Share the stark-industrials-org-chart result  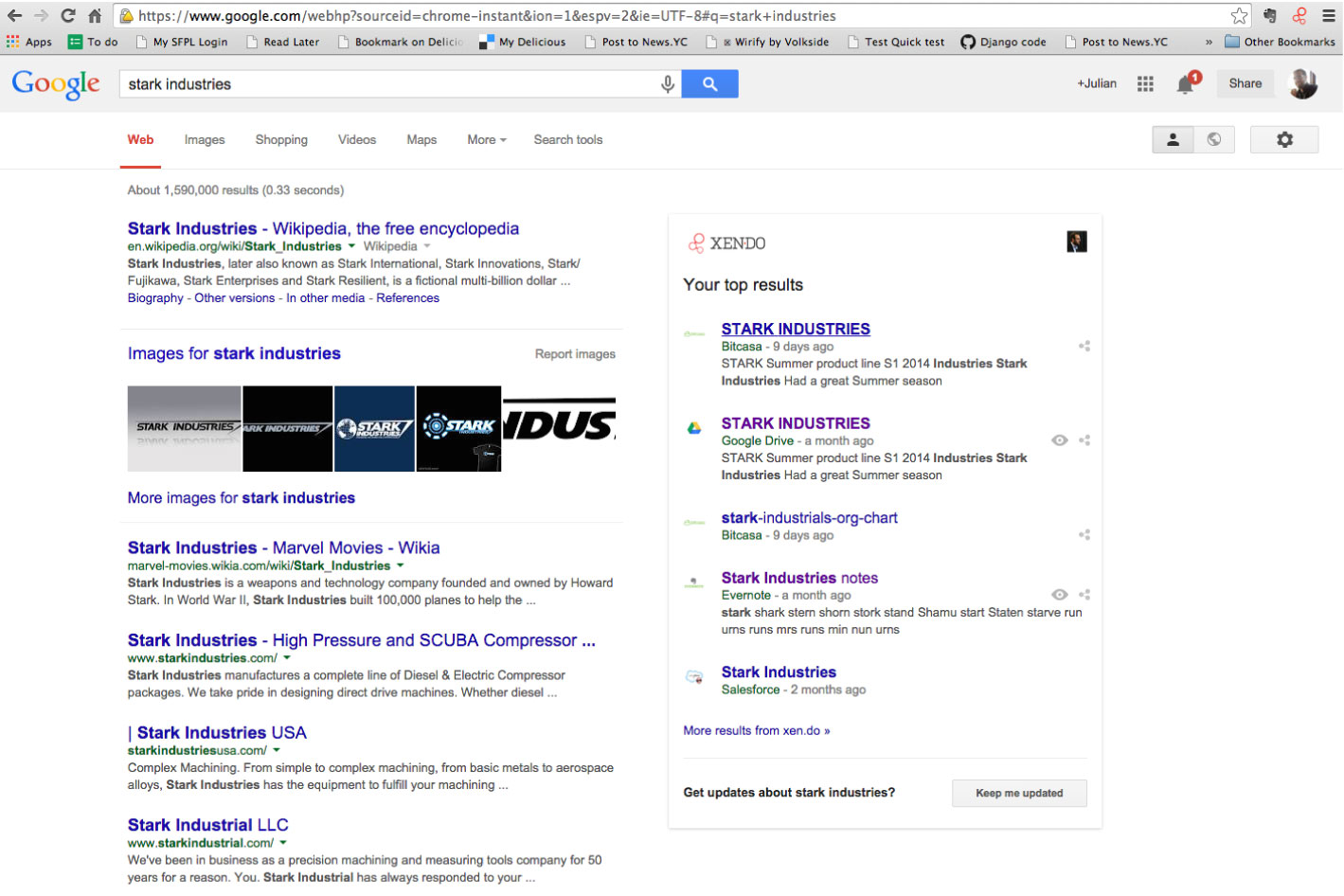[1084, 535]
